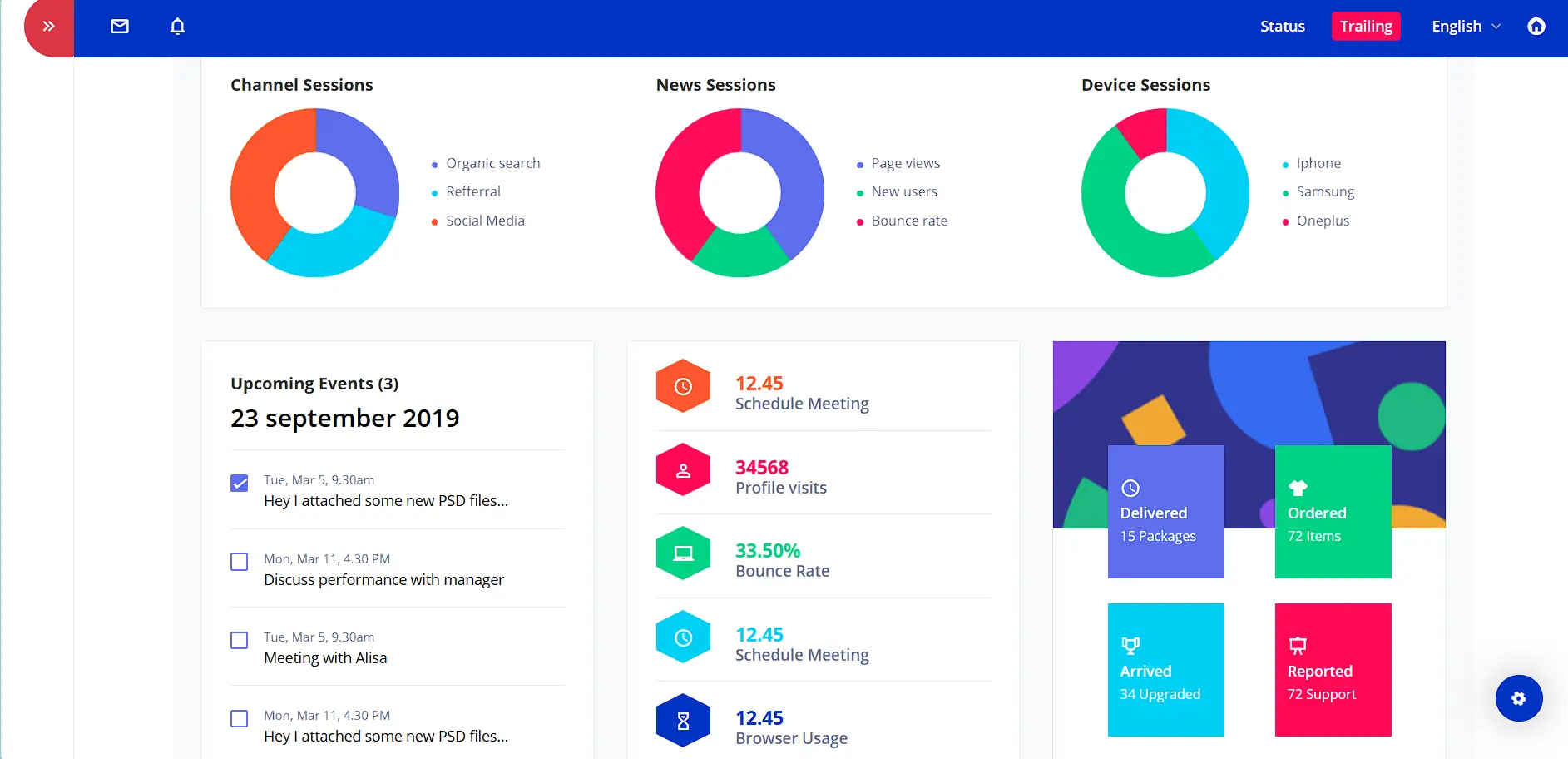Click the Status item in header
The width and height of the screenshot is (1568, 759).
1282,27
